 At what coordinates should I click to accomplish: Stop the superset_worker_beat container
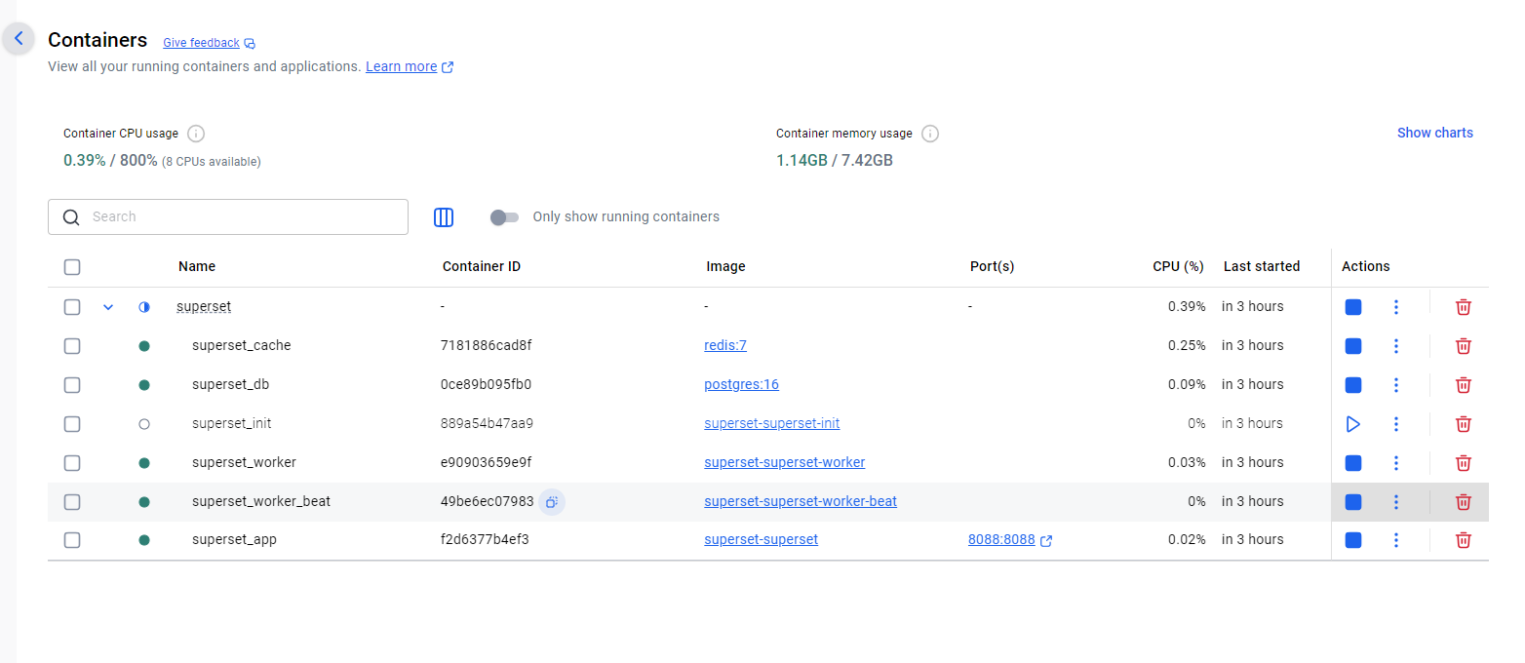pyautogui.click(x=1353, y=501)
